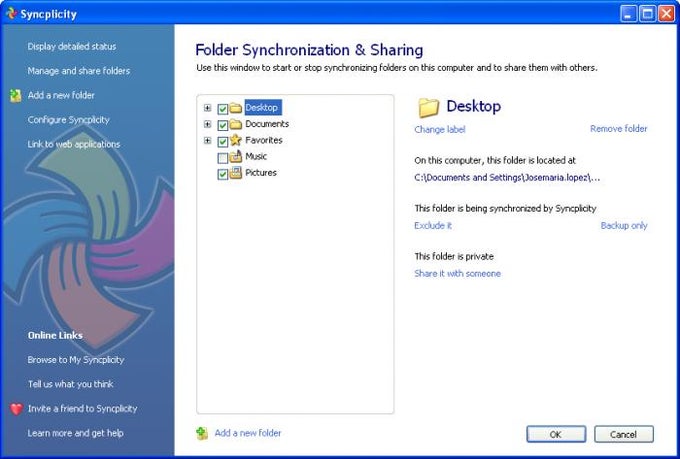This screenshot has height=459, width=680.
Task: Check the Music folder checkbox
Action: point(222,158)
